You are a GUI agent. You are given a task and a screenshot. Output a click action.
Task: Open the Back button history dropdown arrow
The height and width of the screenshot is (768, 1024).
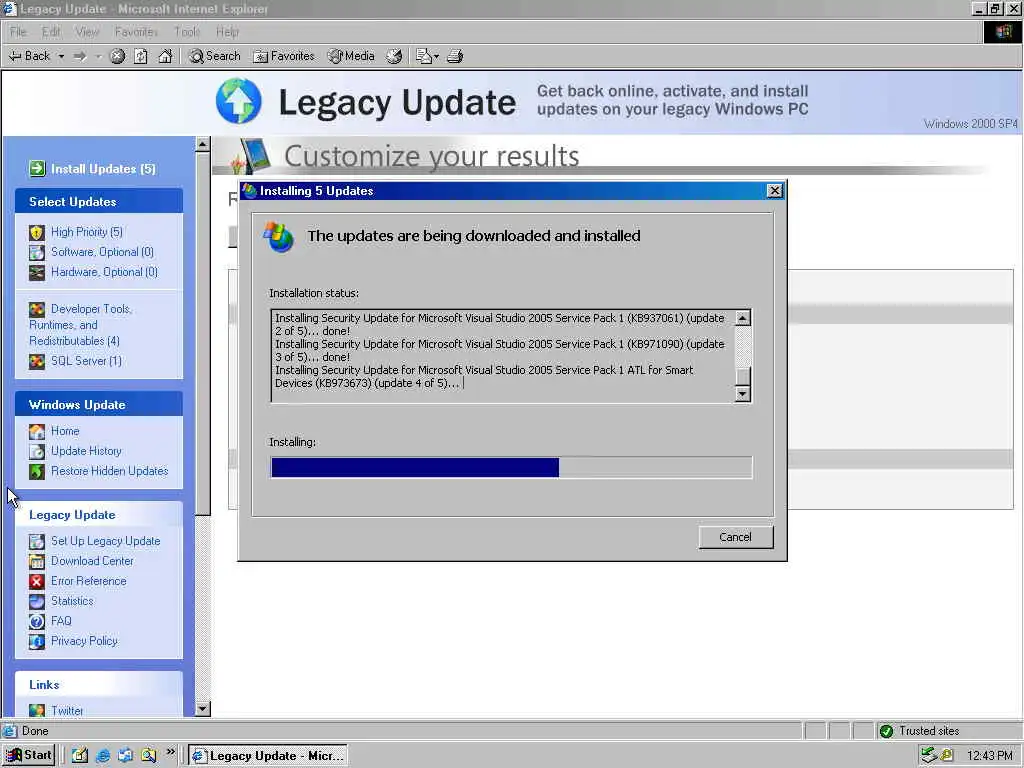61,56
